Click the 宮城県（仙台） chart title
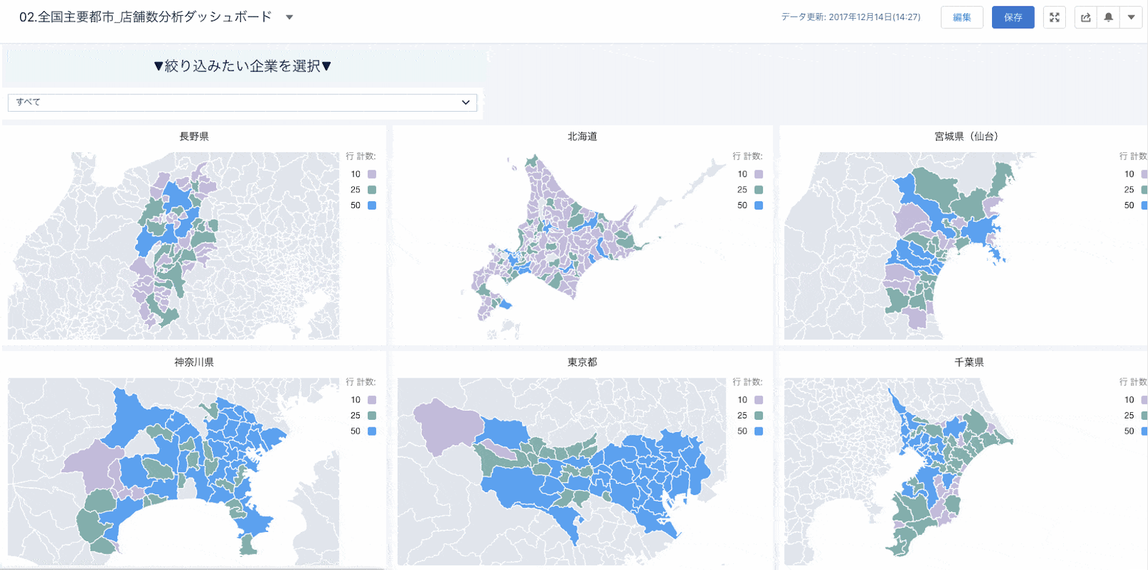The height and width of the screenshot is (570, 1148). [968, 137]
